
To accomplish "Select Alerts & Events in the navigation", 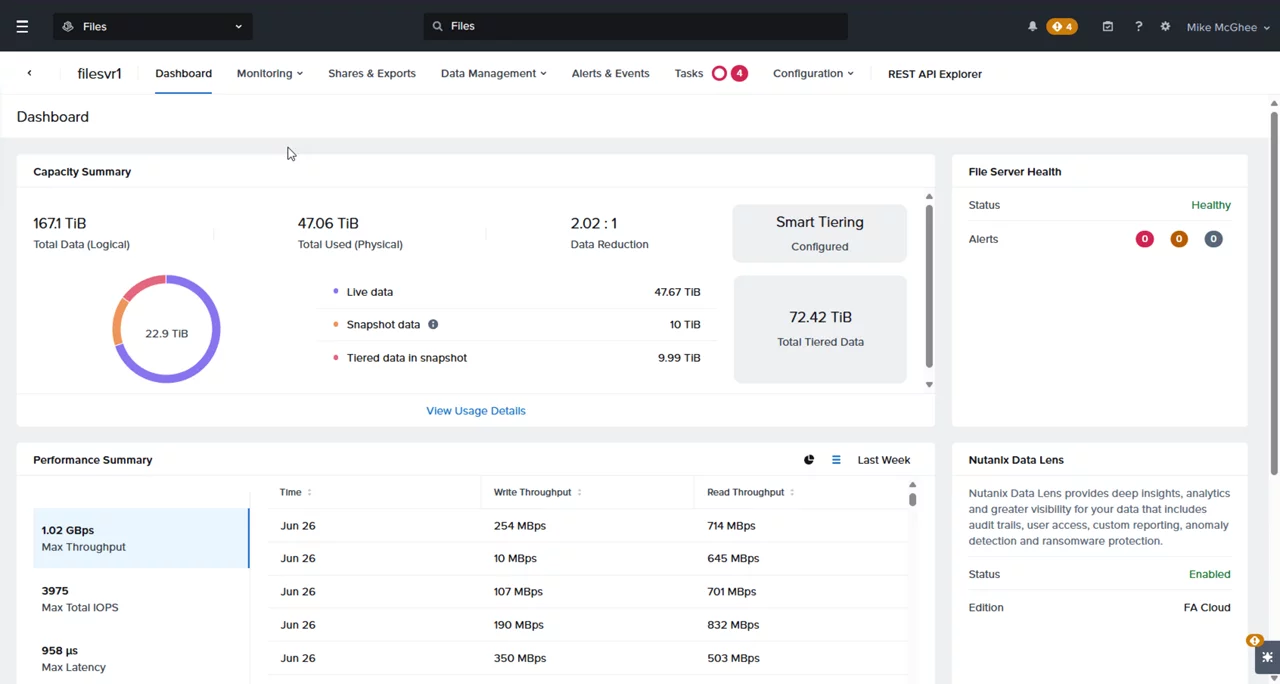I will point(610,73).
